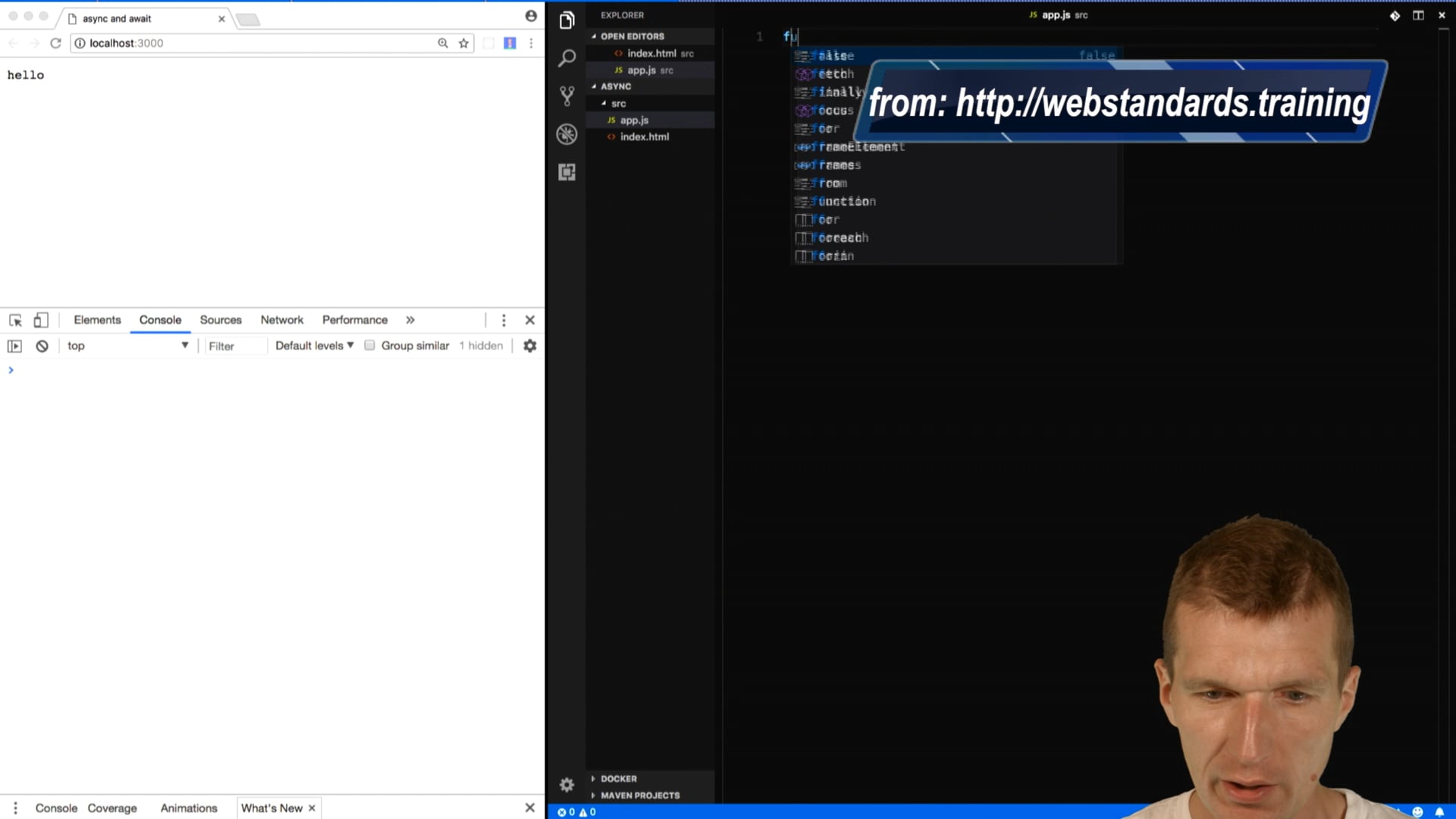Enable the Group similar checkbox

point(369,345)
